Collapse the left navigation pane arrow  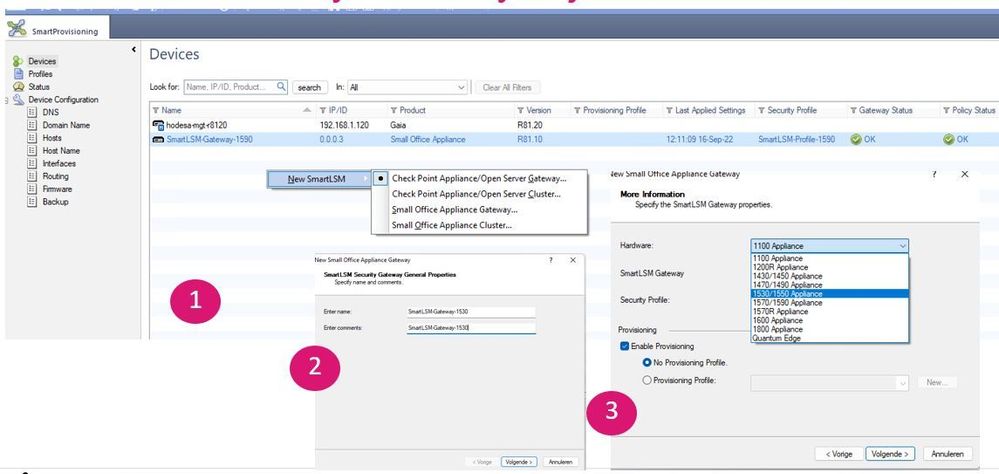point(135,50)
